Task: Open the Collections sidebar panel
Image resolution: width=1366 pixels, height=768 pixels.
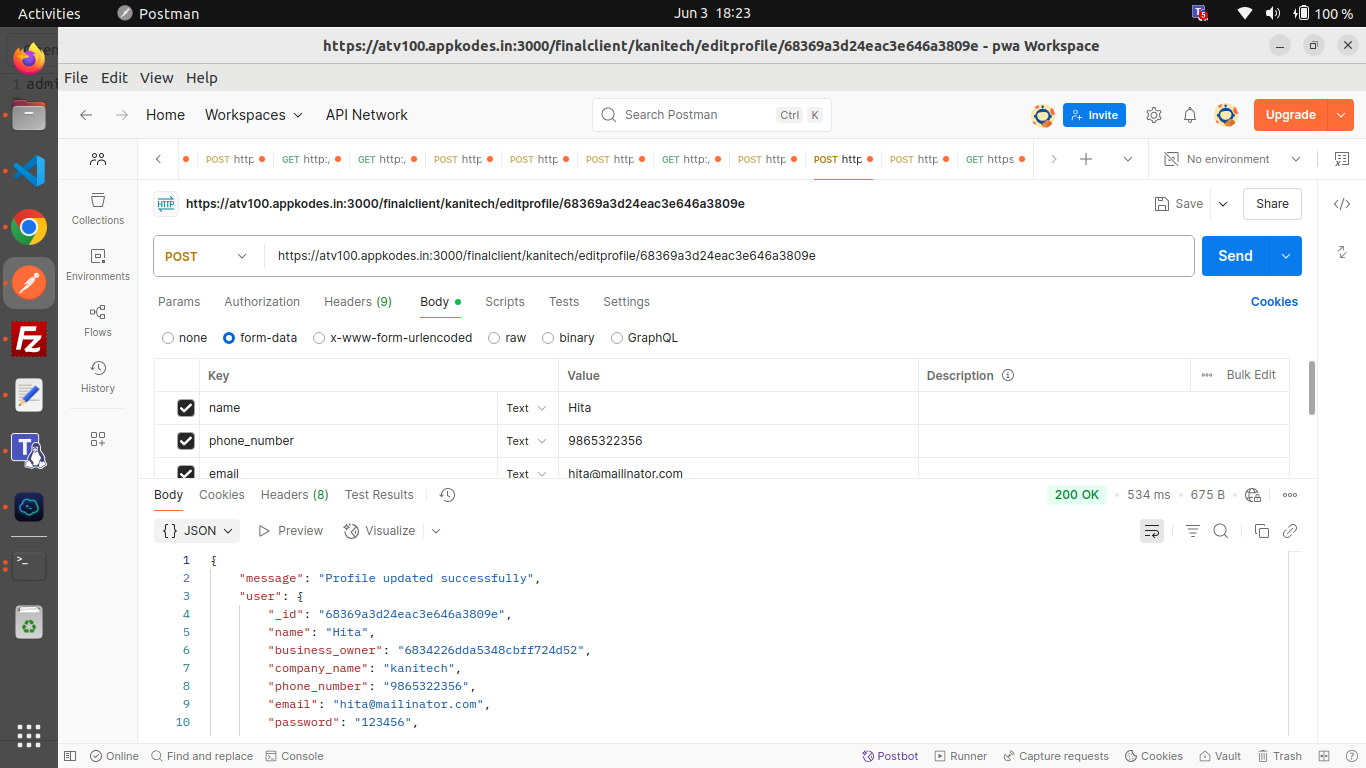Action: pos(98,208)
